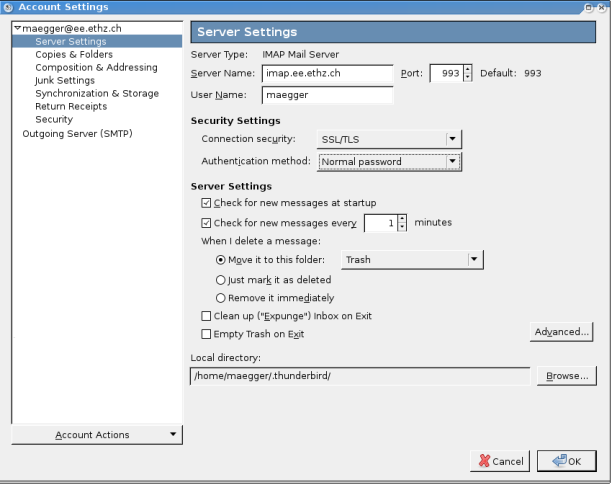This screenshot has width=612, height=485.
Task: Open the Connection security dropdown
Action: (389, 139)
